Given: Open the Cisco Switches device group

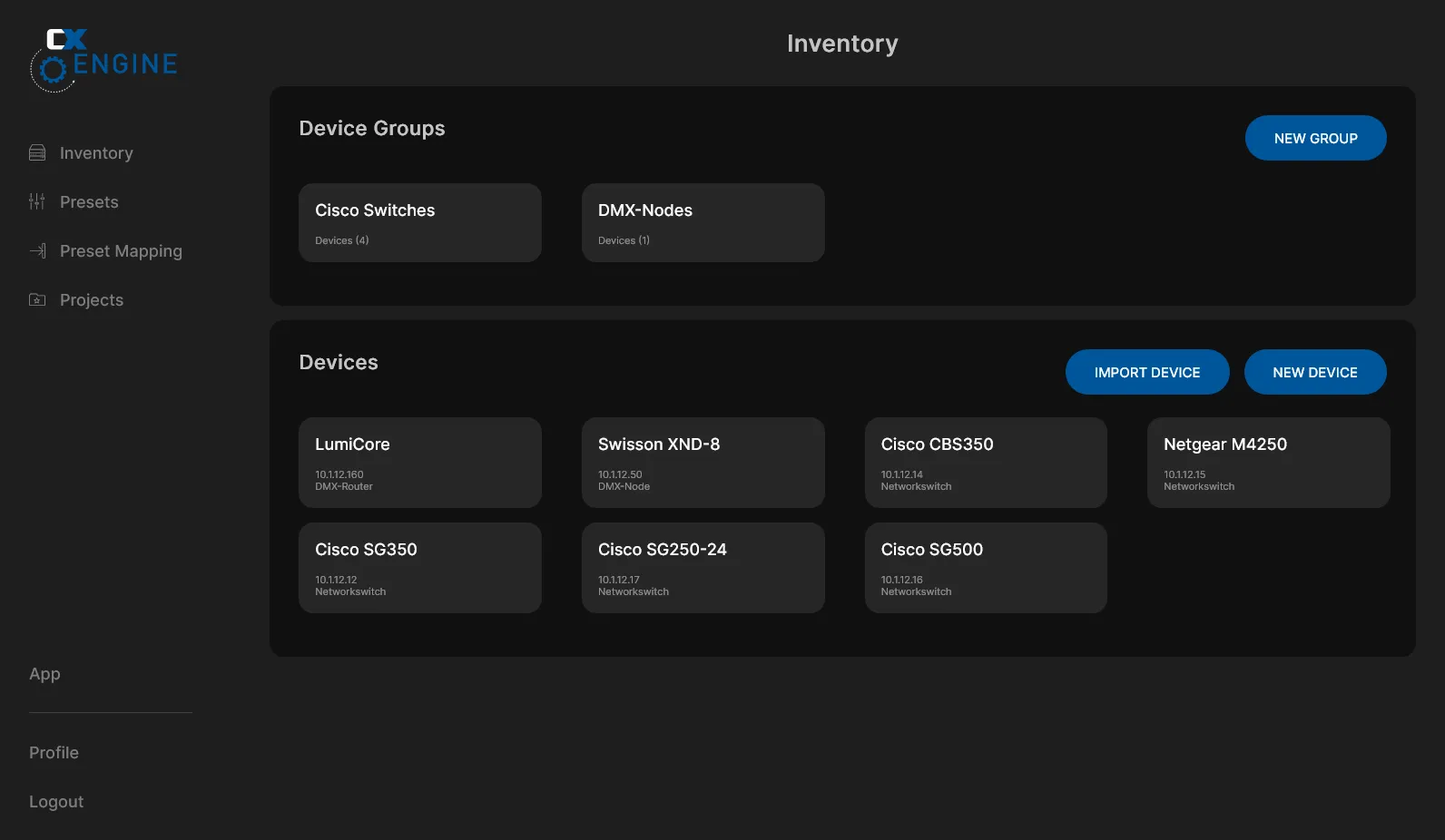Looking at the screenshot, I should tap(420, 223).
